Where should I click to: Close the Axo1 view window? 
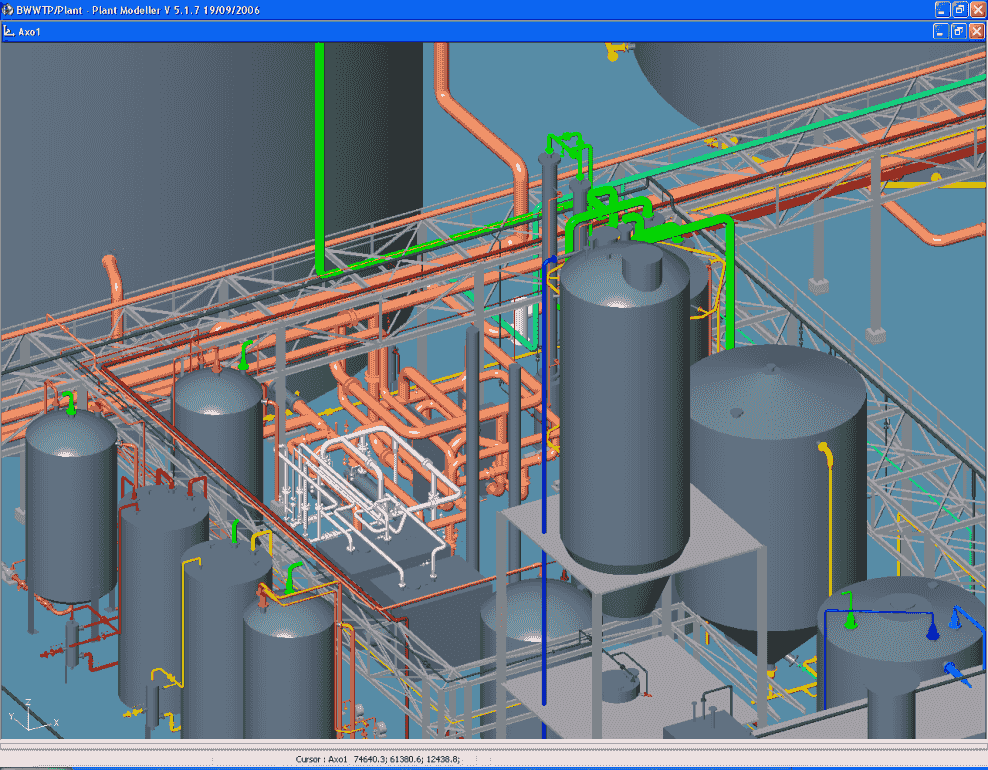[x=977, y=31]
